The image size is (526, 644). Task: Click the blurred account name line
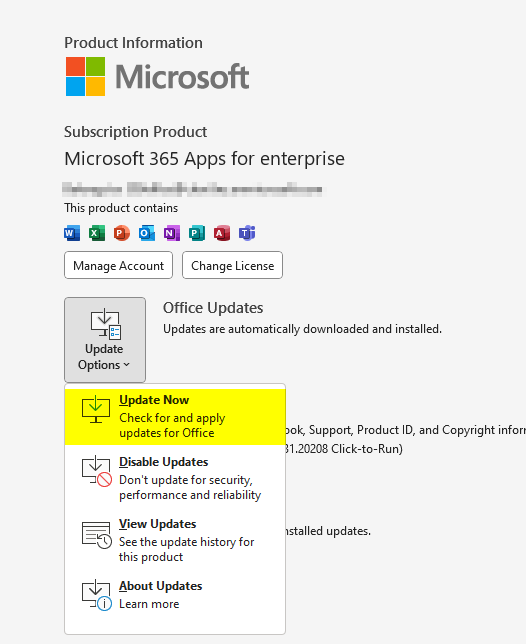coord(192,189)
